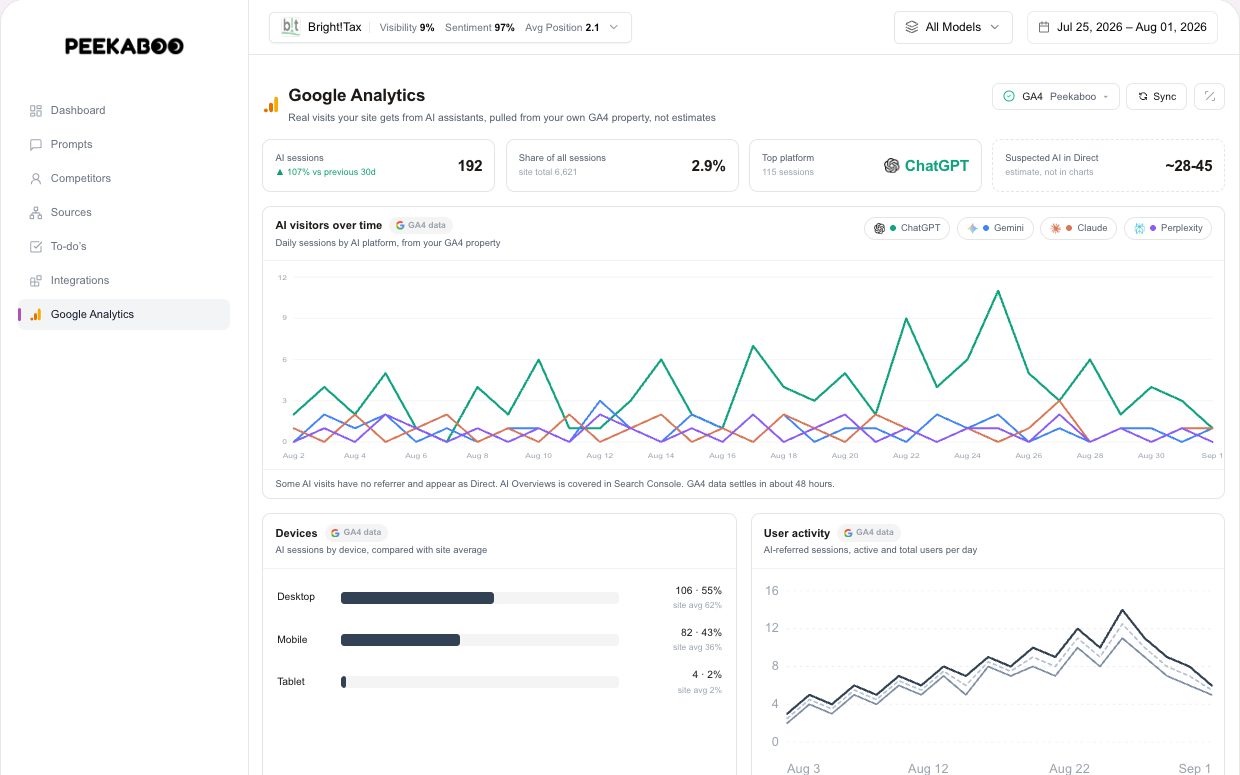Click the Sync button

(1157, 96)
